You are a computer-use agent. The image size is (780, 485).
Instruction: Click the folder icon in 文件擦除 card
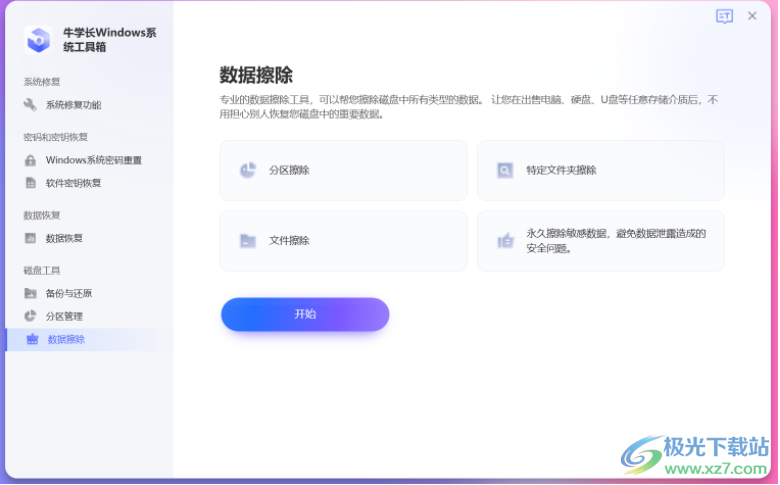point(248,241)
